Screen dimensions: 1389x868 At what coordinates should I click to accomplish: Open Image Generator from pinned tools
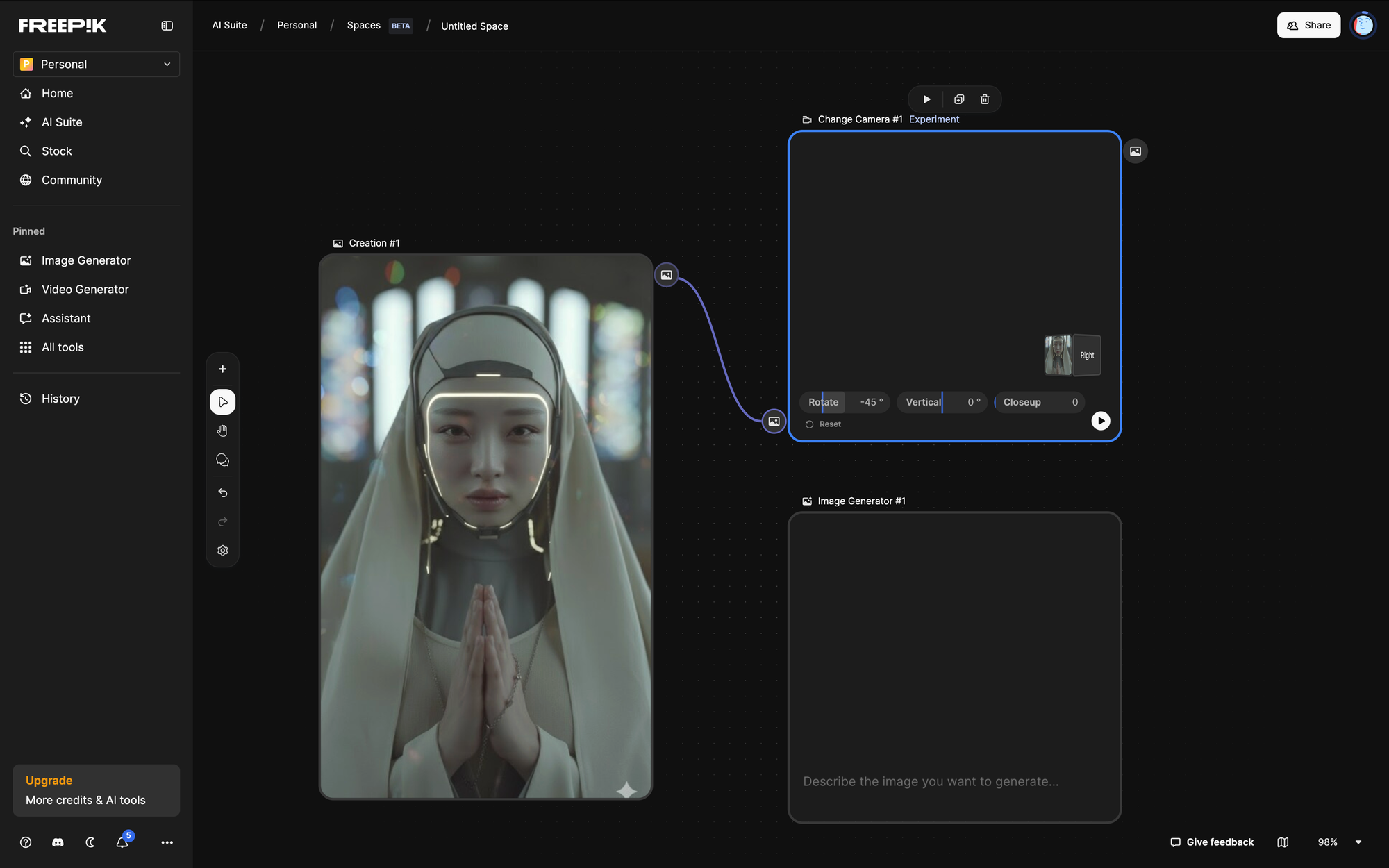(85, 260)
